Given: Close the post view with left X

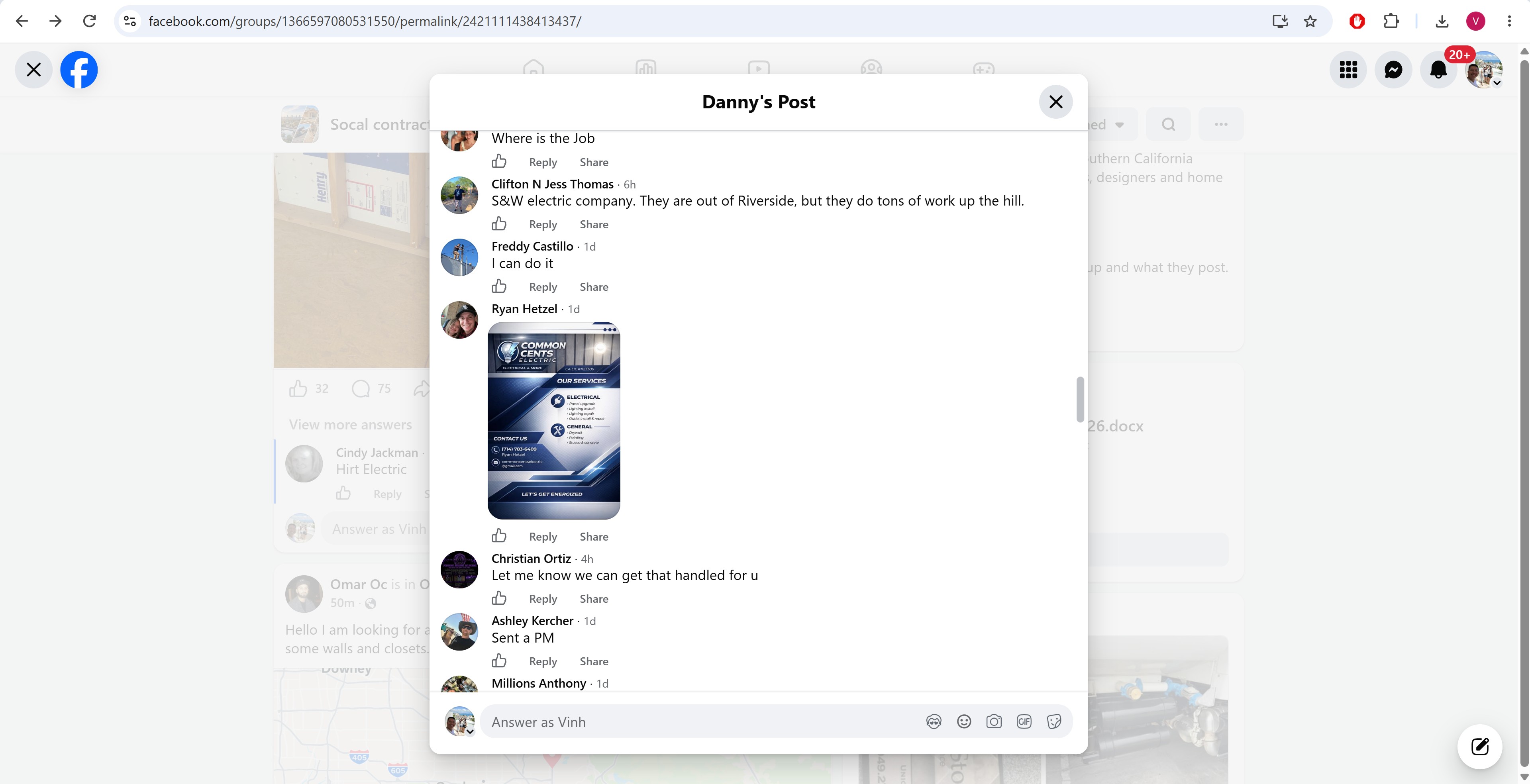Looking at the screenshot, I should click(x=34, y=69).
